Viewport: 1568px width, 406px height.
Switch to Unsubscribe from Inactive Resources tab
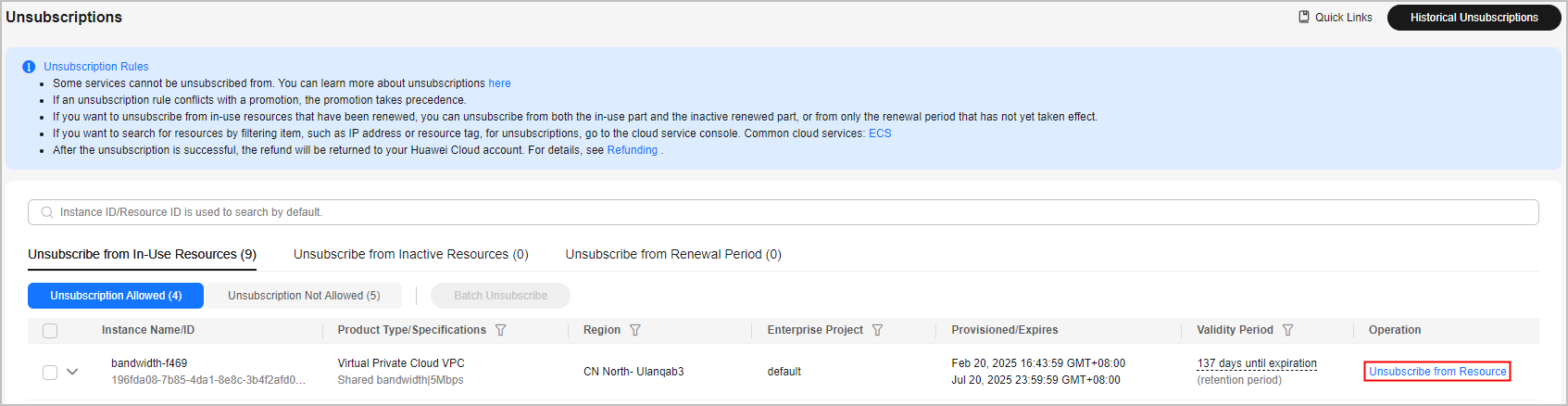pos(410,254)
